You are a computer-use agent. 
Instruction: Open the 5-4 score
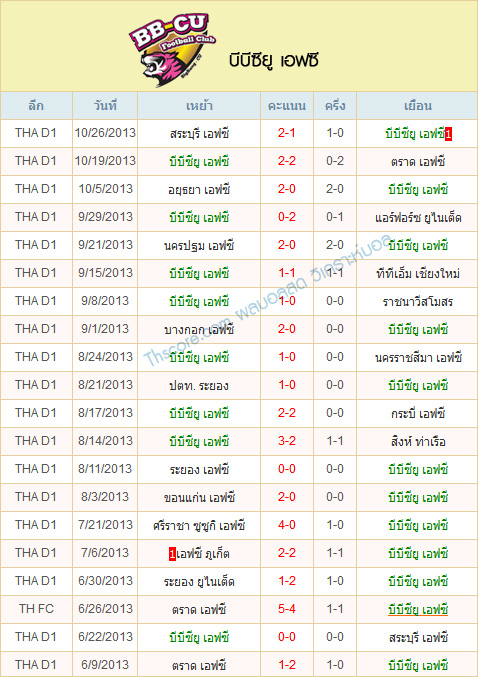287,609
